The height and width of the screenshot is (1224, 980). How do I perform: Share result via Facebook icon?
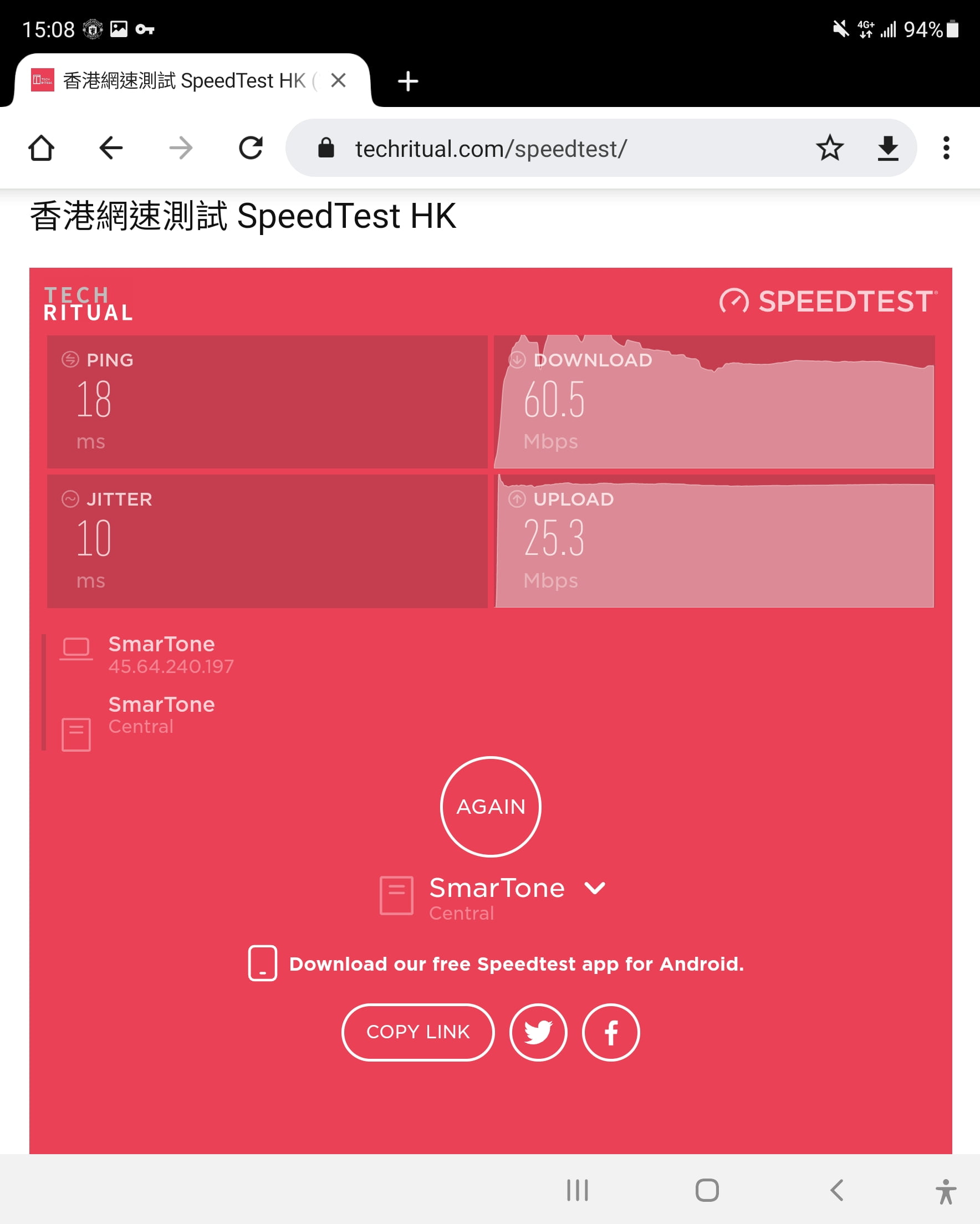tap(611, 1032)
